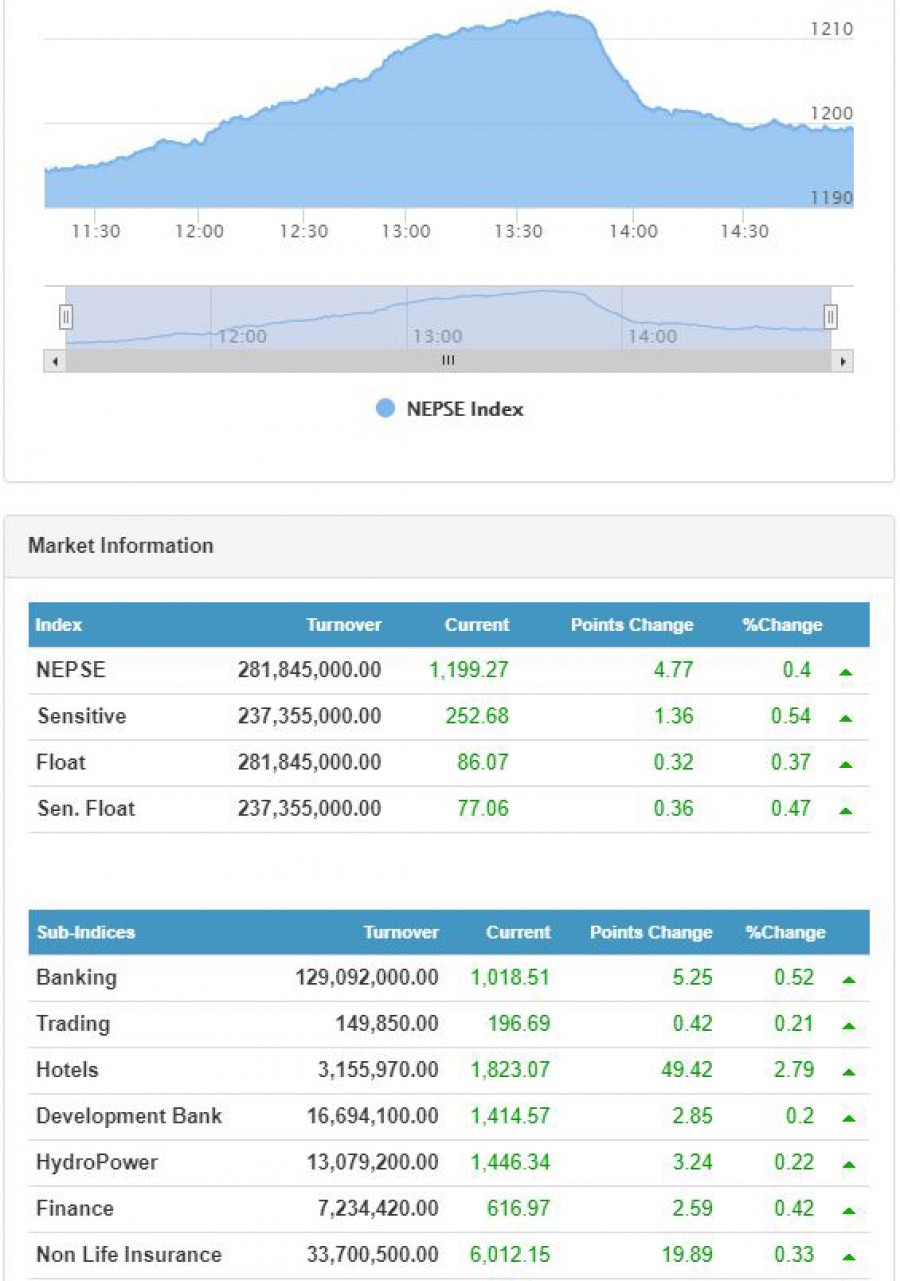This screenshot has width=900, height=1281.
Task: Click the up arrow in HydroPower row
Action: click(848, 1164)
